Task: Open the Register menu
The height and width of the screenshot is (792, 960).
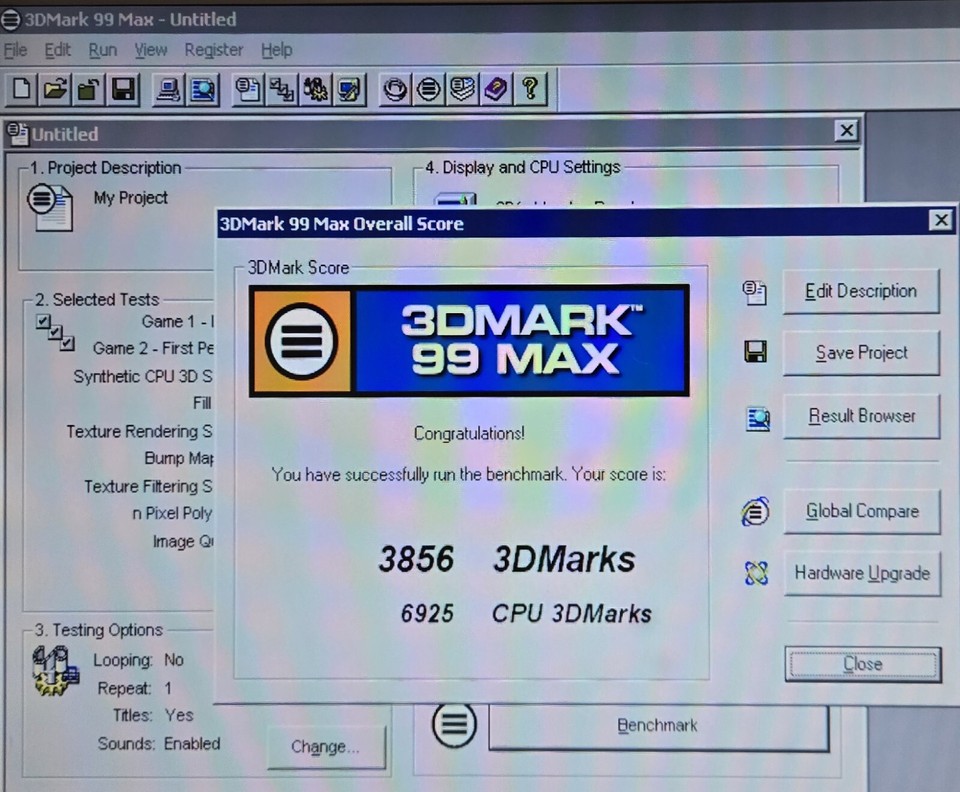Action: pos(213,50)
